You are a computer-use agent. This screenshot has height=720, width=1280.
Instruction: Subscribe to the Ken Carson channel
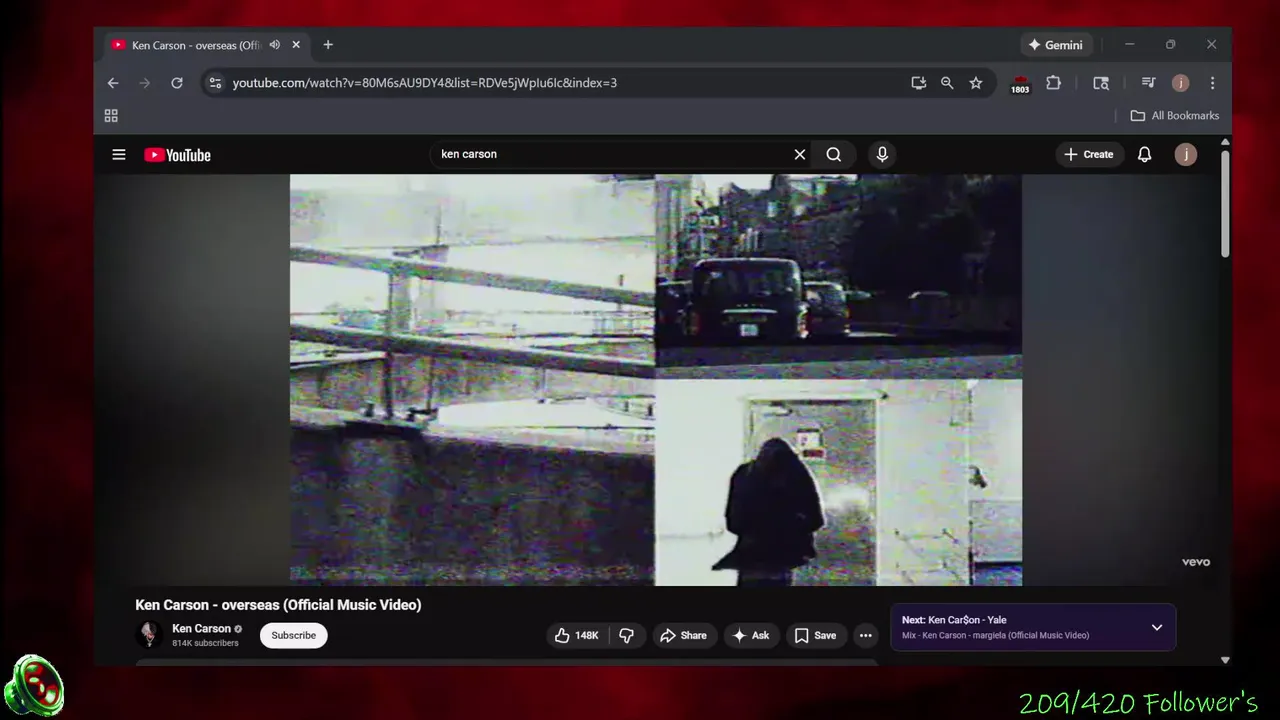tap(294, 635)
